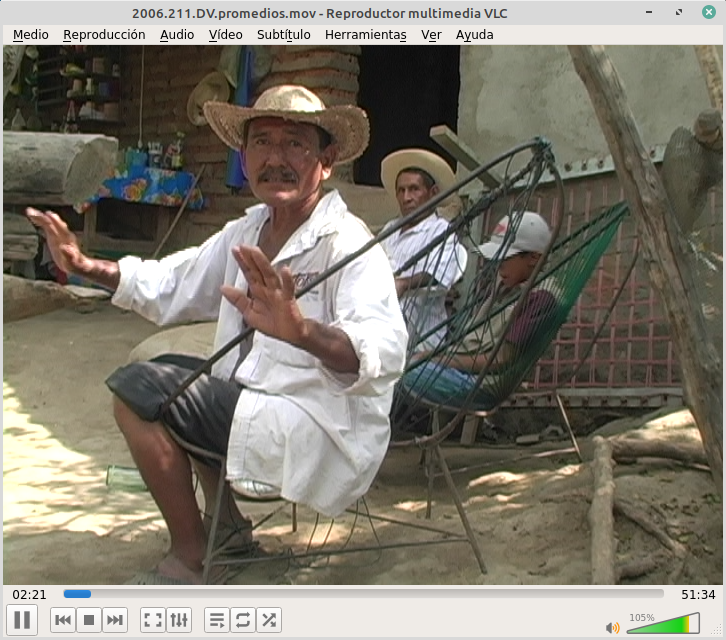726x640 pixels.
Task: Mute audio with speaker icon
Action: click(612, 627)
